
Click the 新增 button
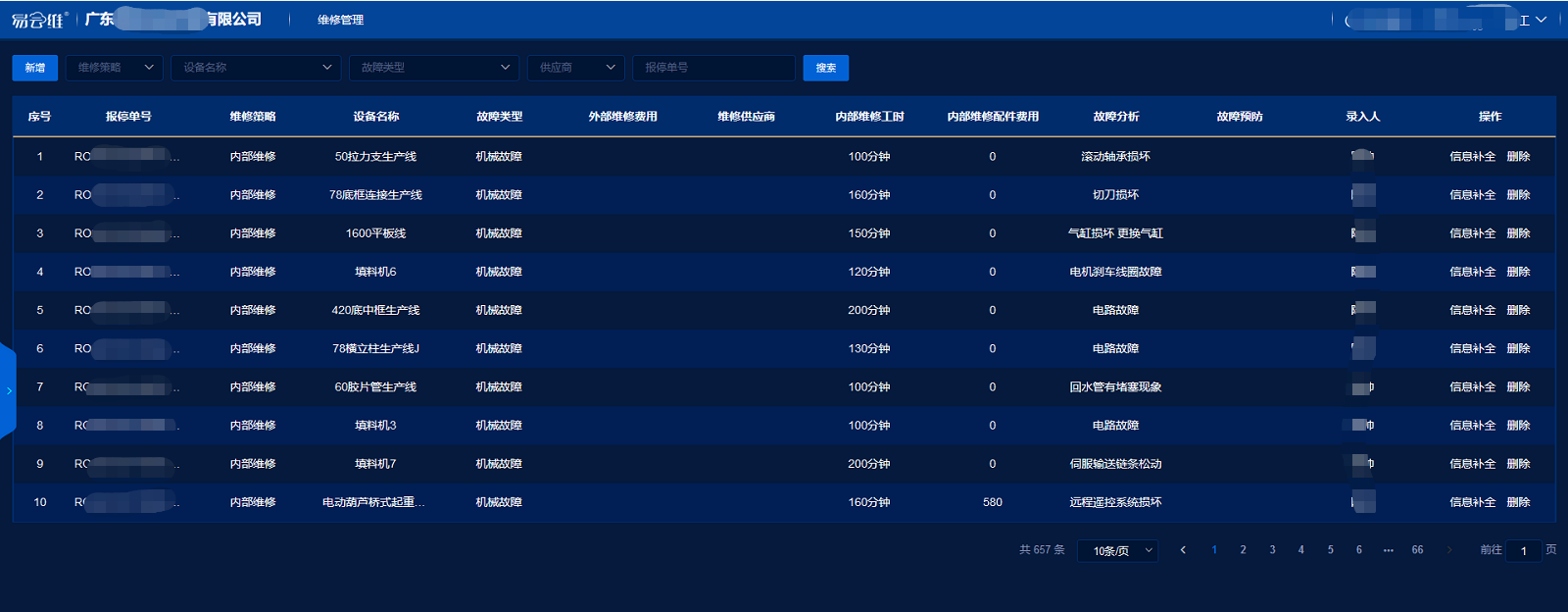click(x=35, y=68)
